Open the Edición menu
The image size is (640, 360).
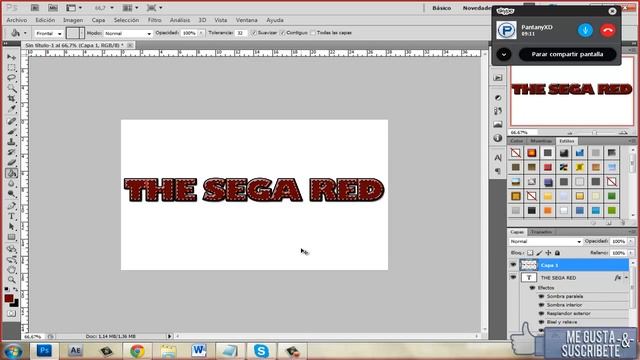45,20
